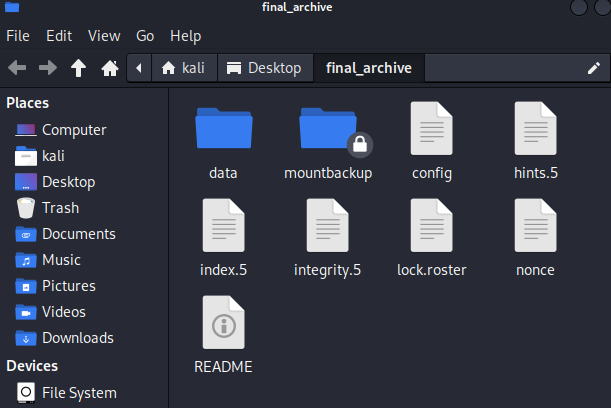Click the "README" file name label

[x=223, y=367]
